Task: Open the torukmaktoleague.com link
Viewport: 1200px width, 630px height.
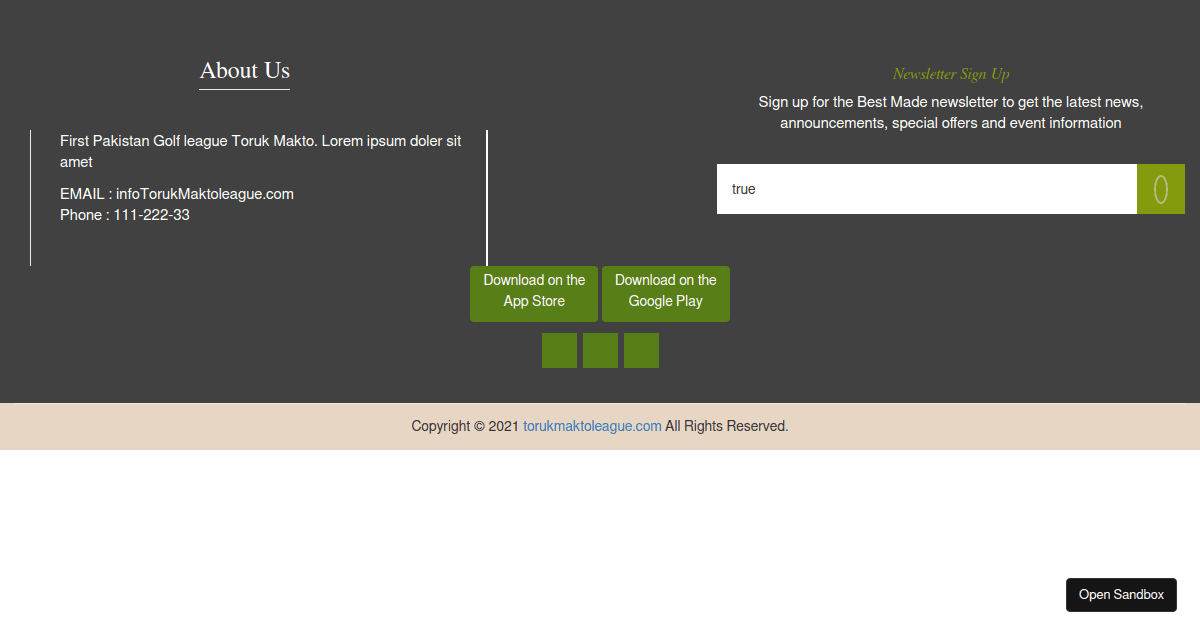Action: [592, 425]
